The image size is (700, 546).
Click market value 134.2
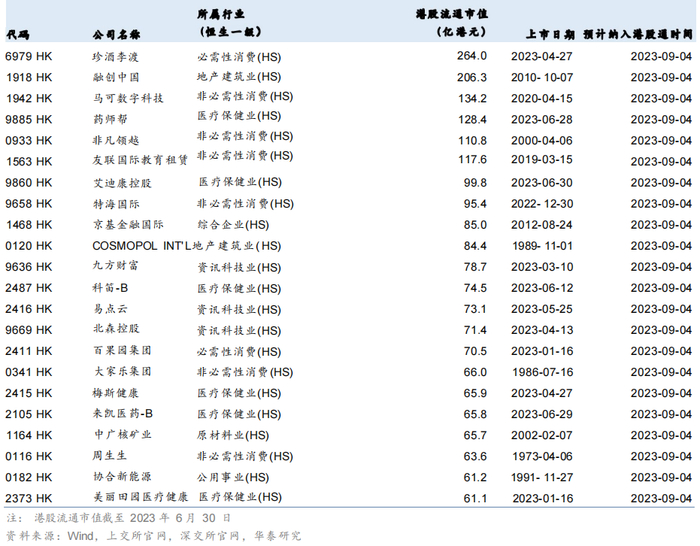[x=472, y=98]
